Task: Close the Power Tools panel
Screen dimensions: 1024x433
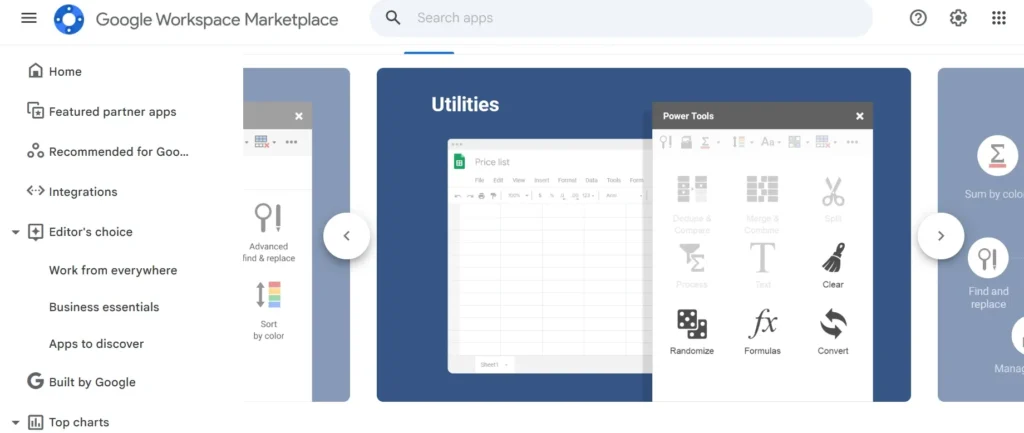Action: coord(859,116)
